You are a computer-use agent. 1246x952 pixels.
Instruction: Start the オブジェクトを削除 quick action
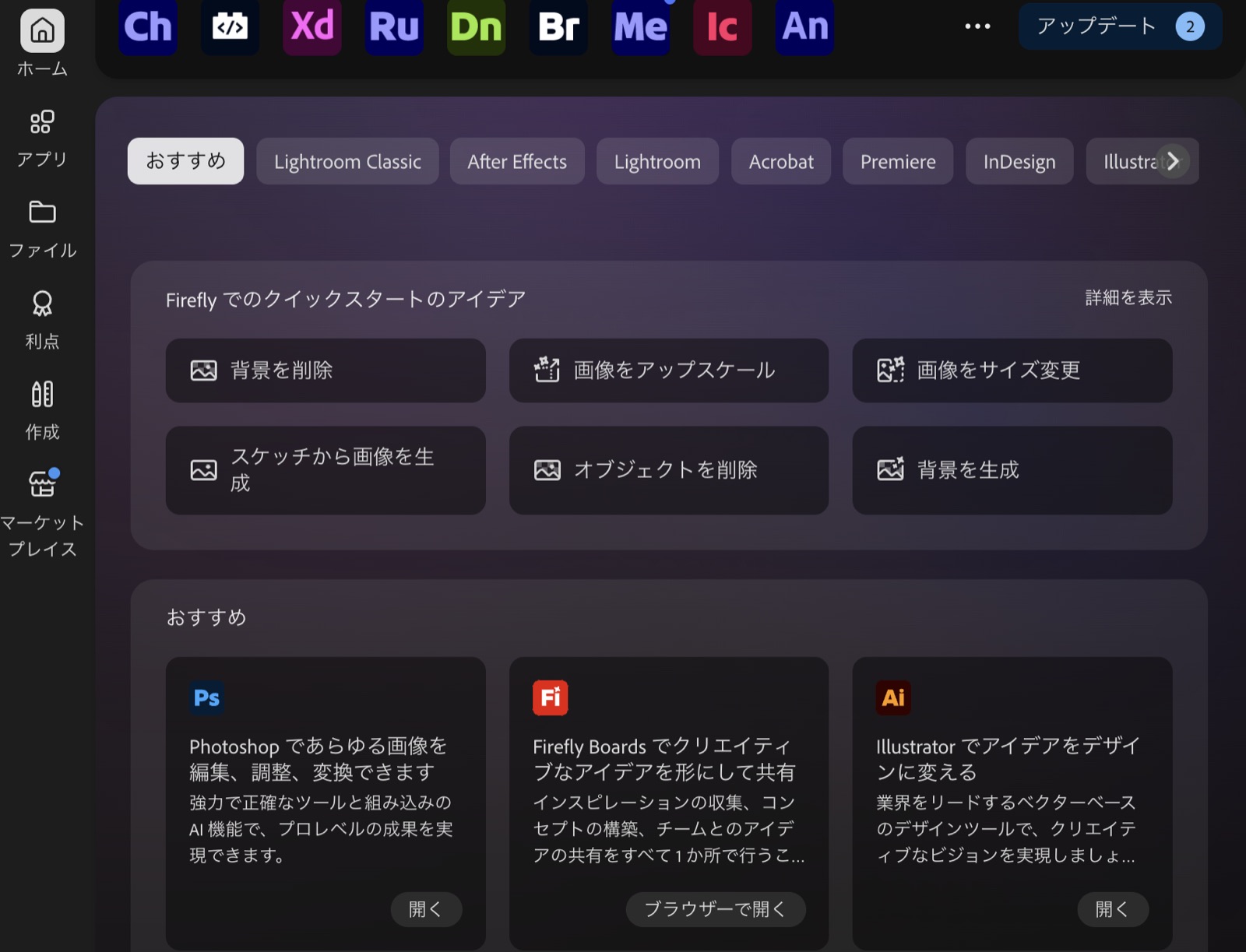[669, 470]
